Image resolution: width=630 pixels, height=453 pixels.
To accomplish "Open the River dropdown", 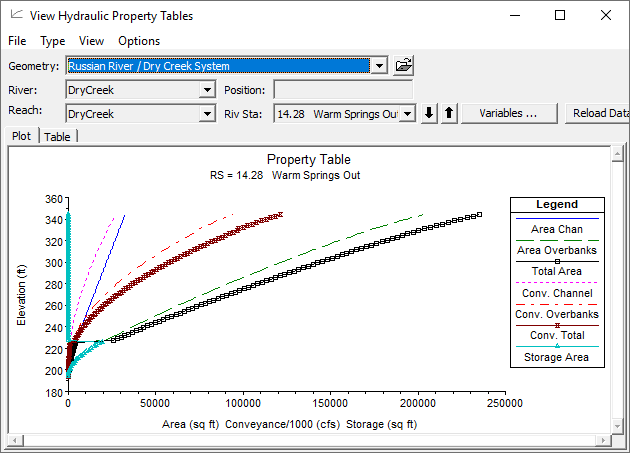I will click(x=207, y=90).
